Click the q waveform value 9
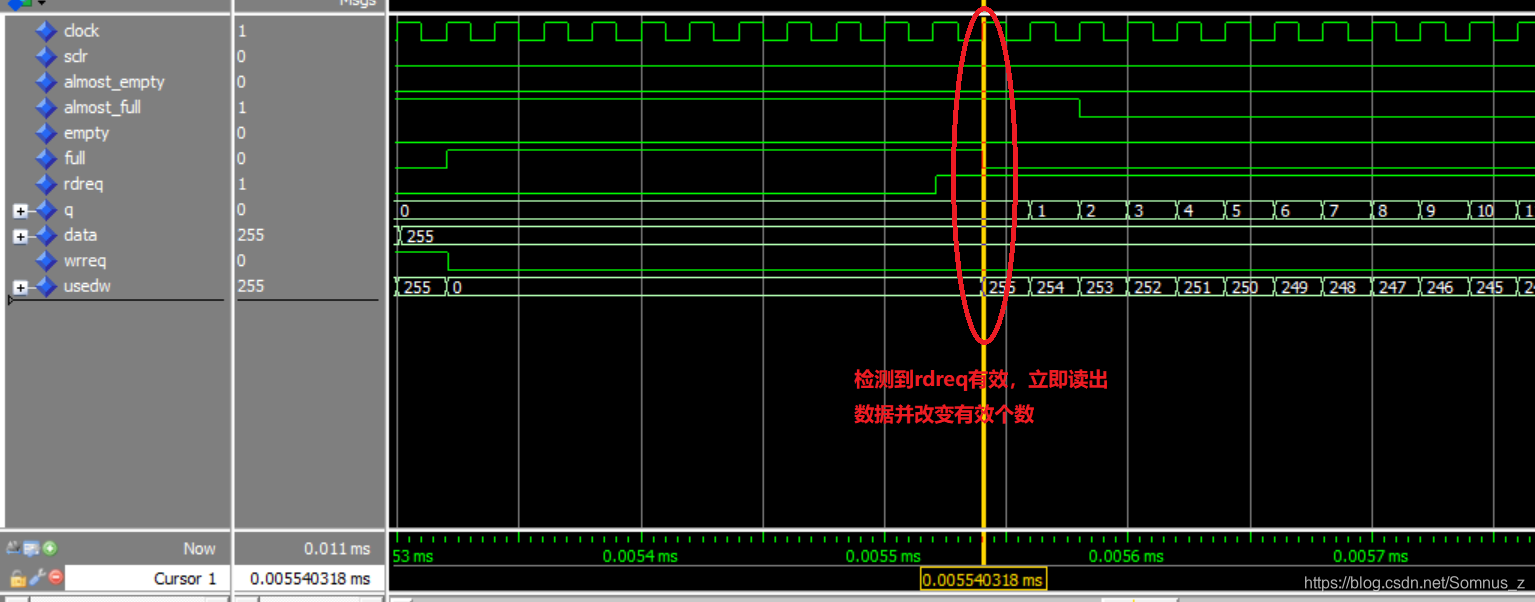1535x602 pixels. coord(1432,211)
